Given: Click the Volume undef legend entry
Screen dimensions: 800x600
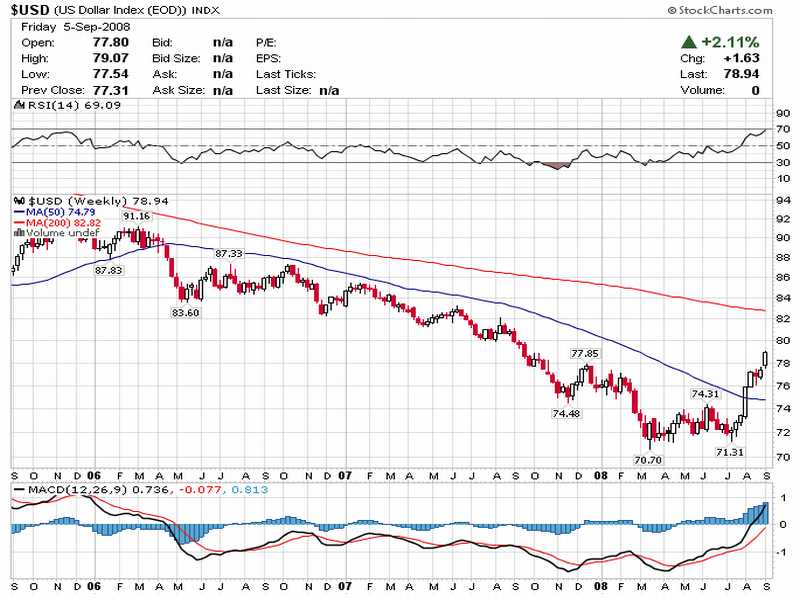Looking at the screenshot, I should (x=62, y=233).
